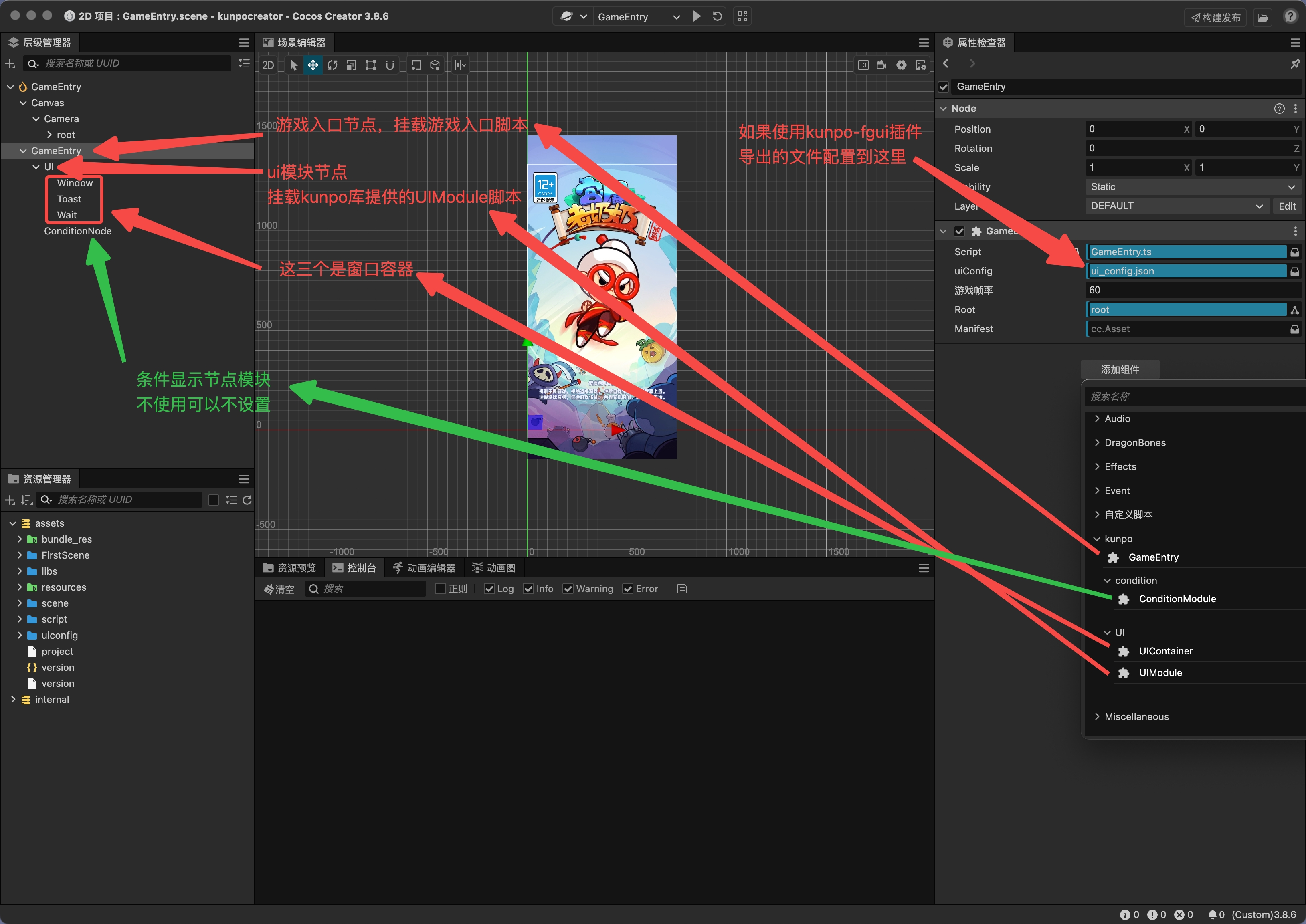Uncheck the Warning log filter
The width and height of the screenshot is (1306, 924).
568,589
